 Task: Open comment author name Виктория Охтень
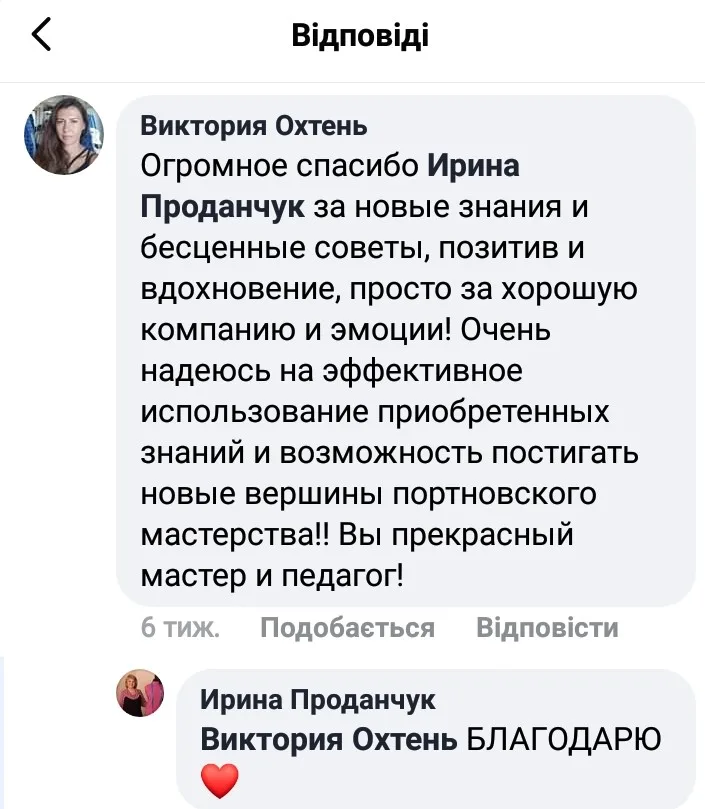point(254,126)
